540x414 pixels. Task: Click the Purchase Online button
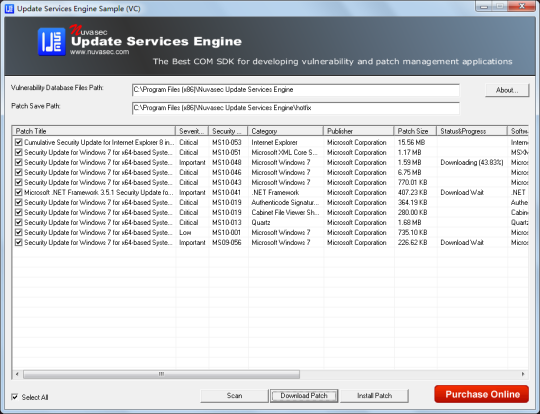(x=482, y=394)
